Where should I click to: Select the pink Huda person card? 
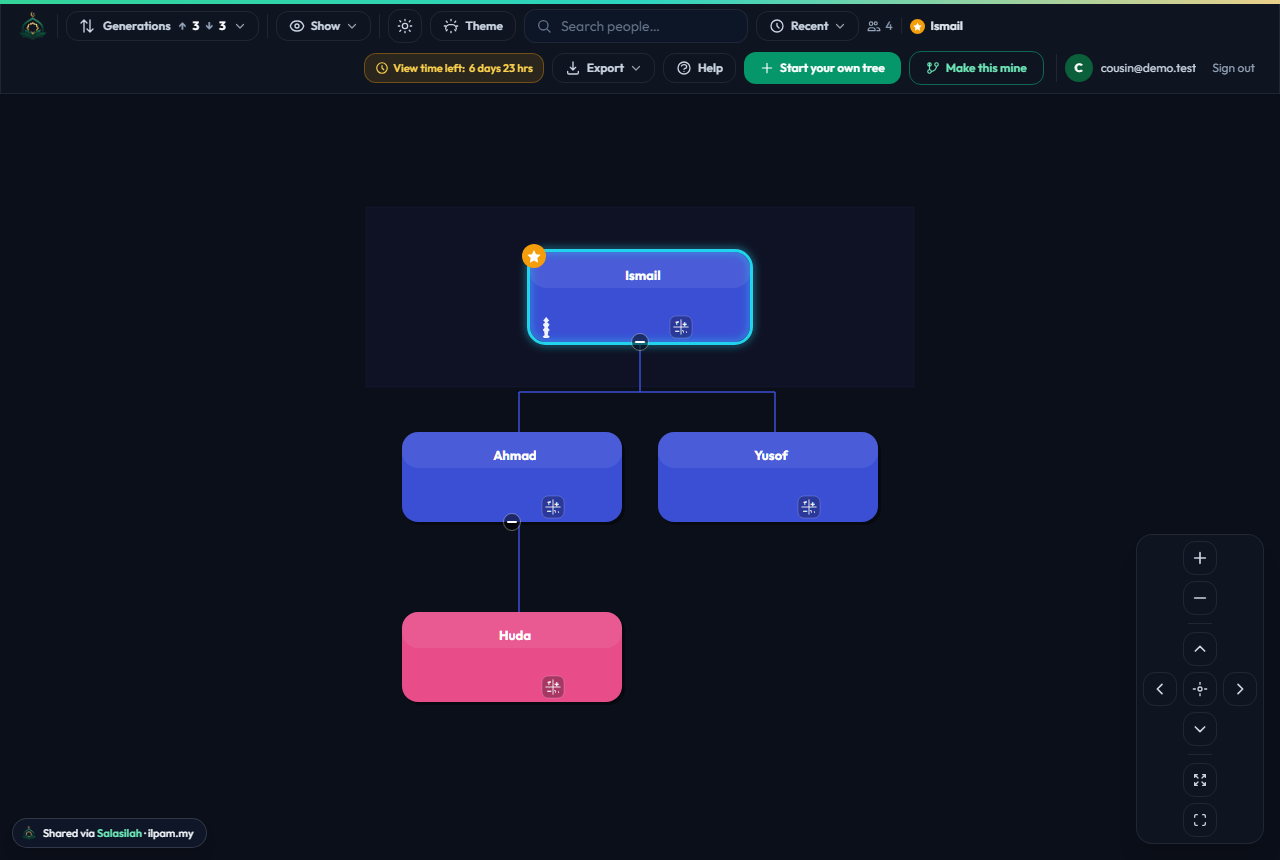click(x=512, y=657)
